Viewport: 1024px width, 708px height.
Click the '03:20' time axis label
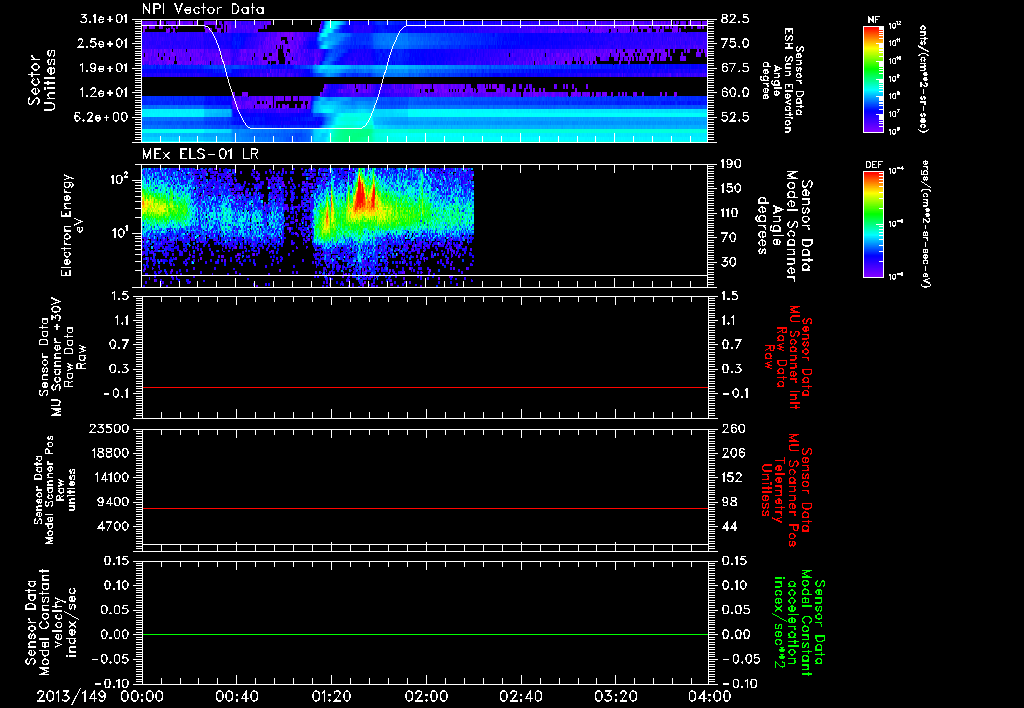[615, 696]
